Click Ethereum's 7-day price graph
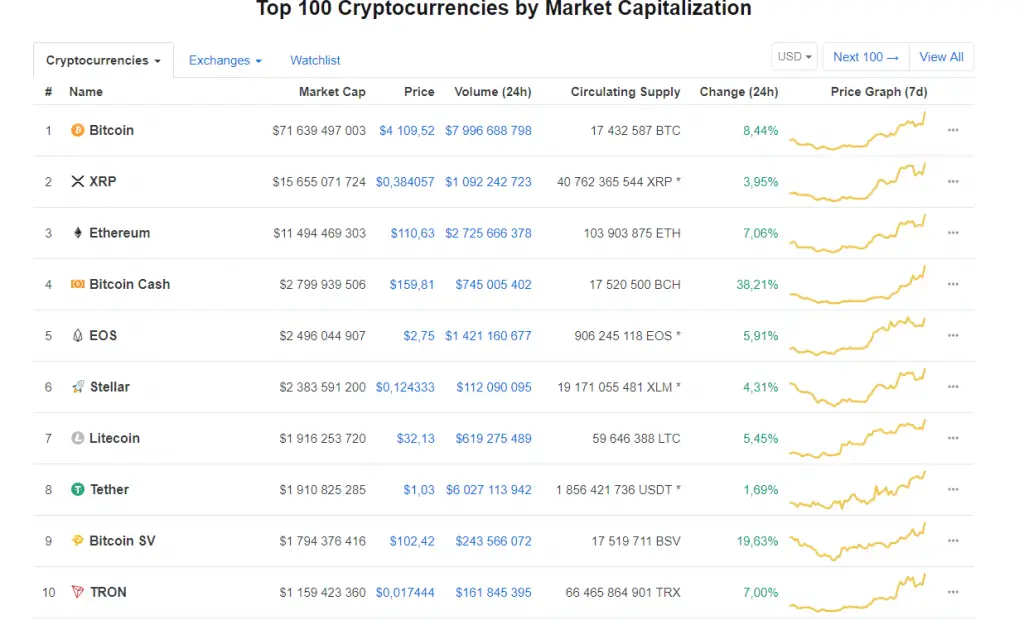The height and width of the screenshot is (620, 1024). tap(858, 233)
